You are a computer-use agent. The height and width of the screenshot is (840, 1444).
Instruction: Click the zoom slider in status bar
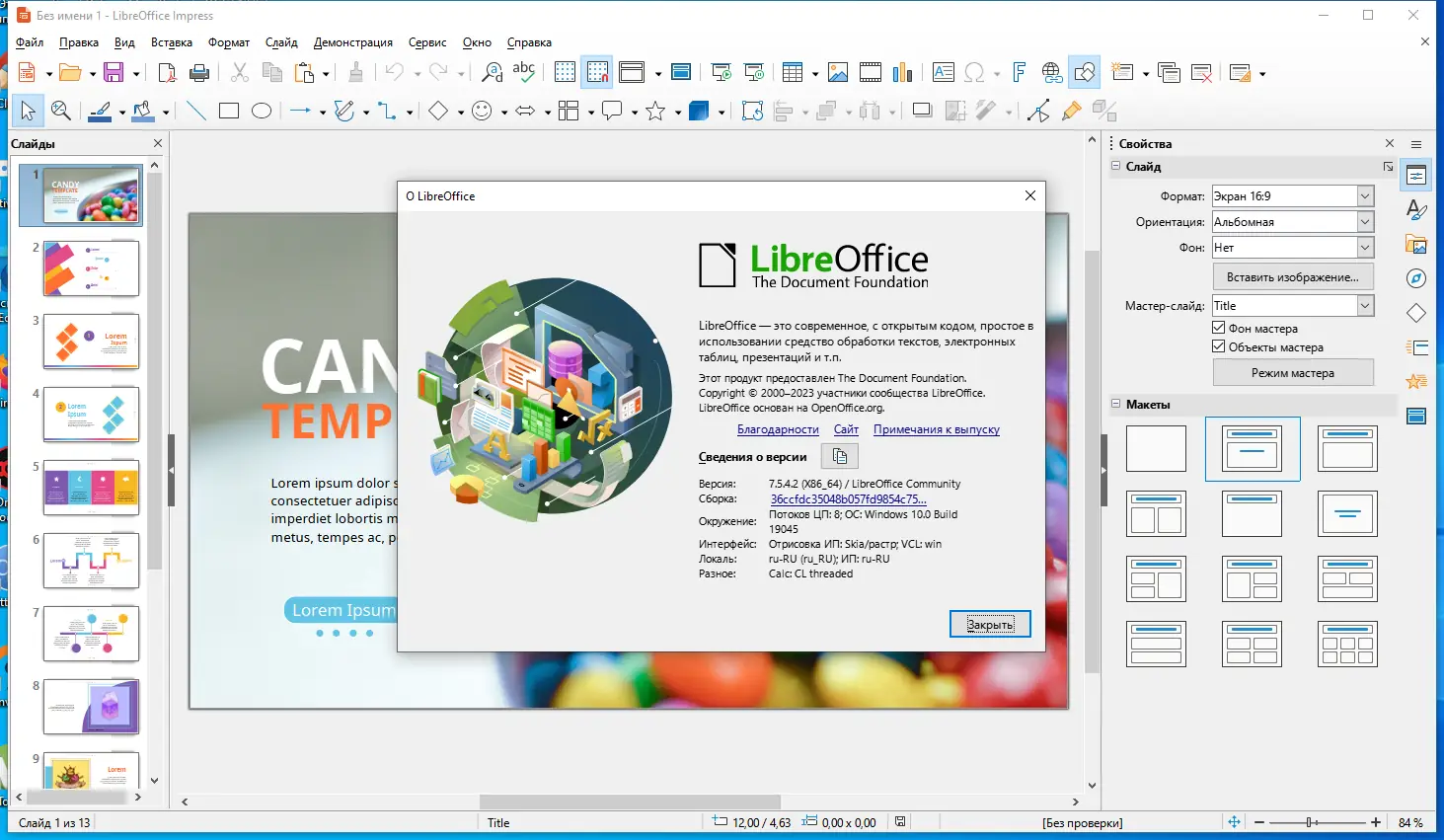pyautogui.click(x=1317, y=822)
